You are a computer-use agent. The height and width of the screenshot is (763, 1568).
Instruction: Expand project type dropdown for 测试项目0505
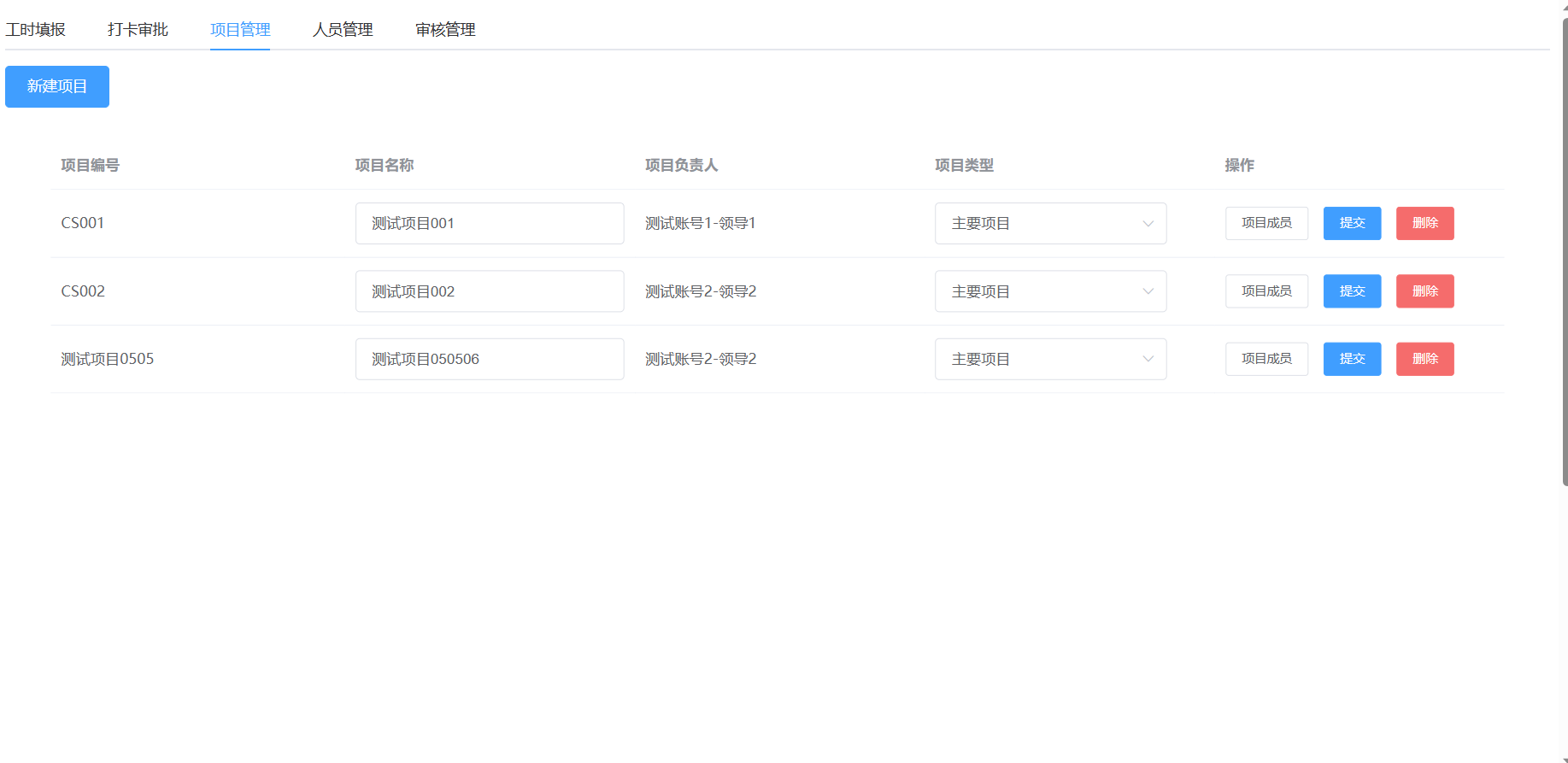point(1051,359)
